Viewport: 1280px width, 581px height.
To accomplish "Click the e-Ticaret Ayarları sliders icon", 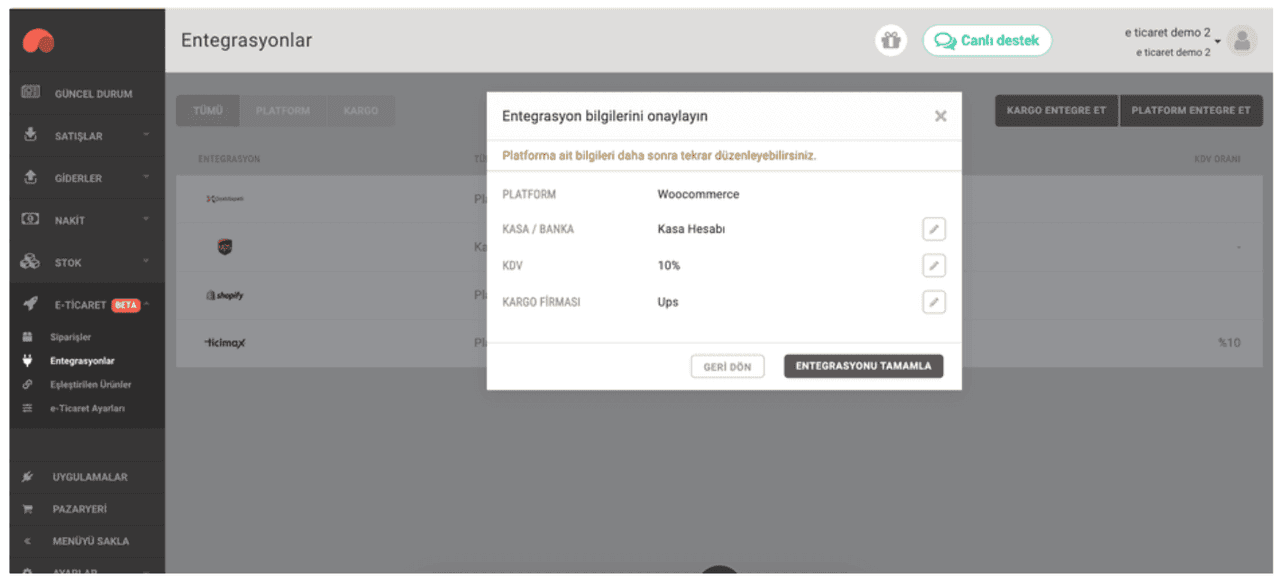I will click(28, 409).
